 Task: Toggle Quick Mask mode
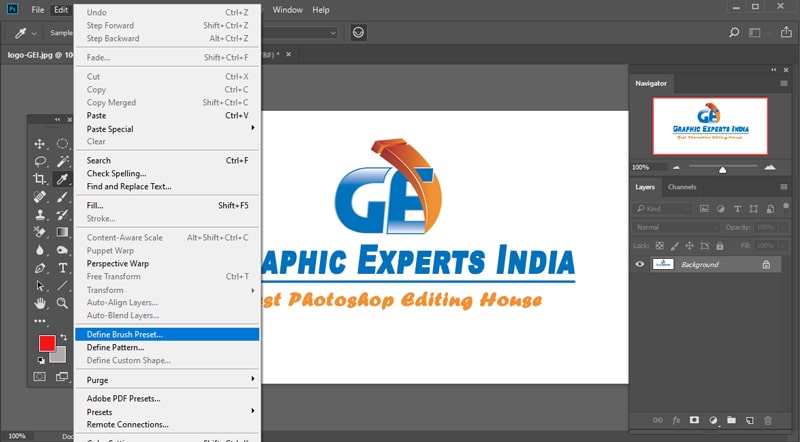pyautogui.click(x=39, y=377)
